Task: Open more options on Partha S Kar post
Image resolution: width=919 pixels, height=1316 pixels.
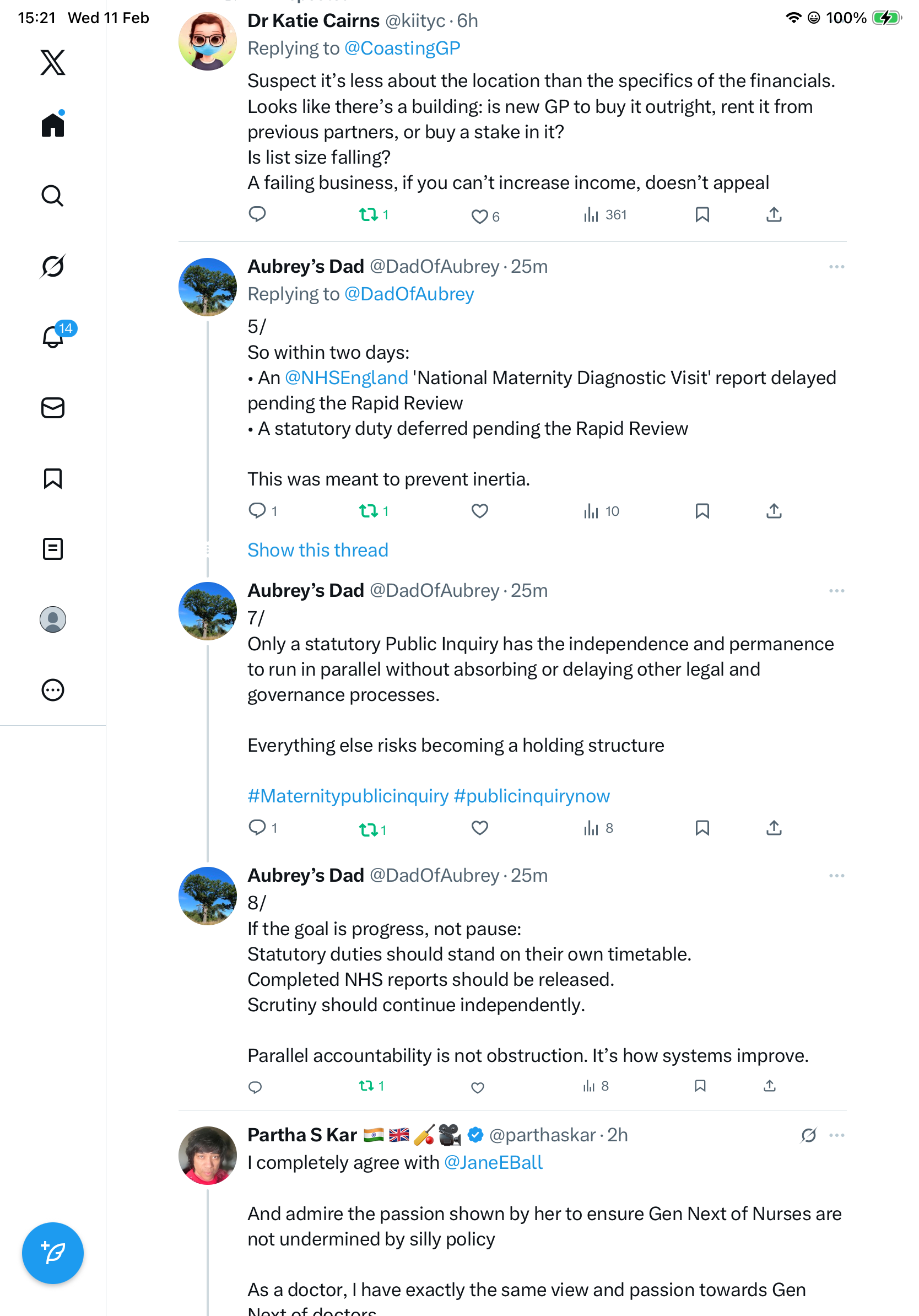Action: 836,1135
